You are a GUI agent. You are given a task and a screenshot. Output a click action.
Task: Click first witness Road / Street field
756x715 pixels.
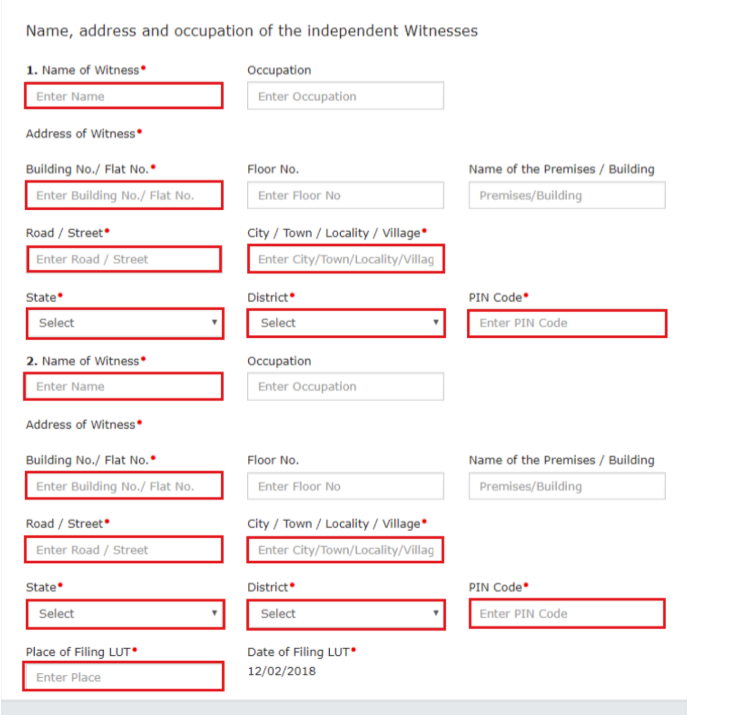124,260
